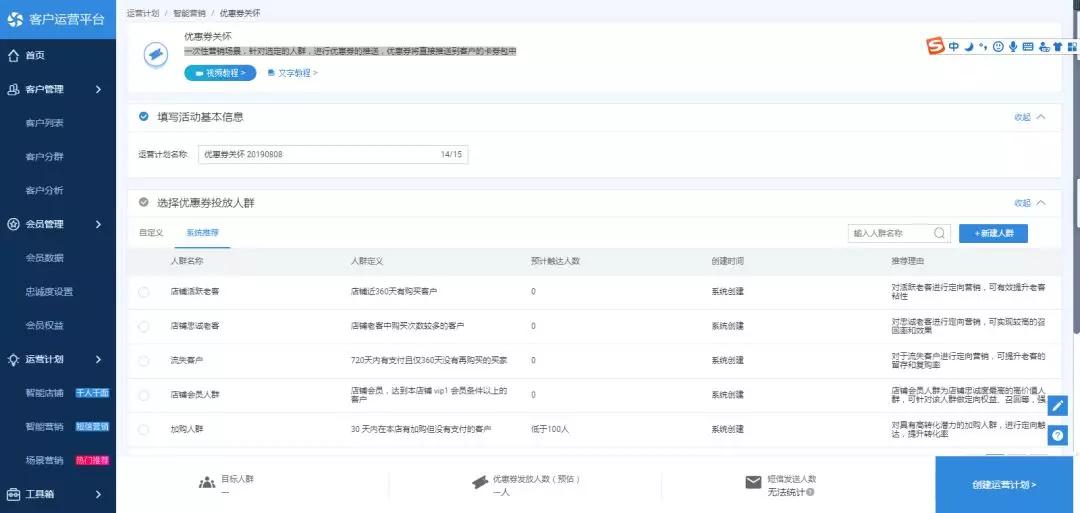Click the 预计触达人数 column header

(x=555, y=262)
